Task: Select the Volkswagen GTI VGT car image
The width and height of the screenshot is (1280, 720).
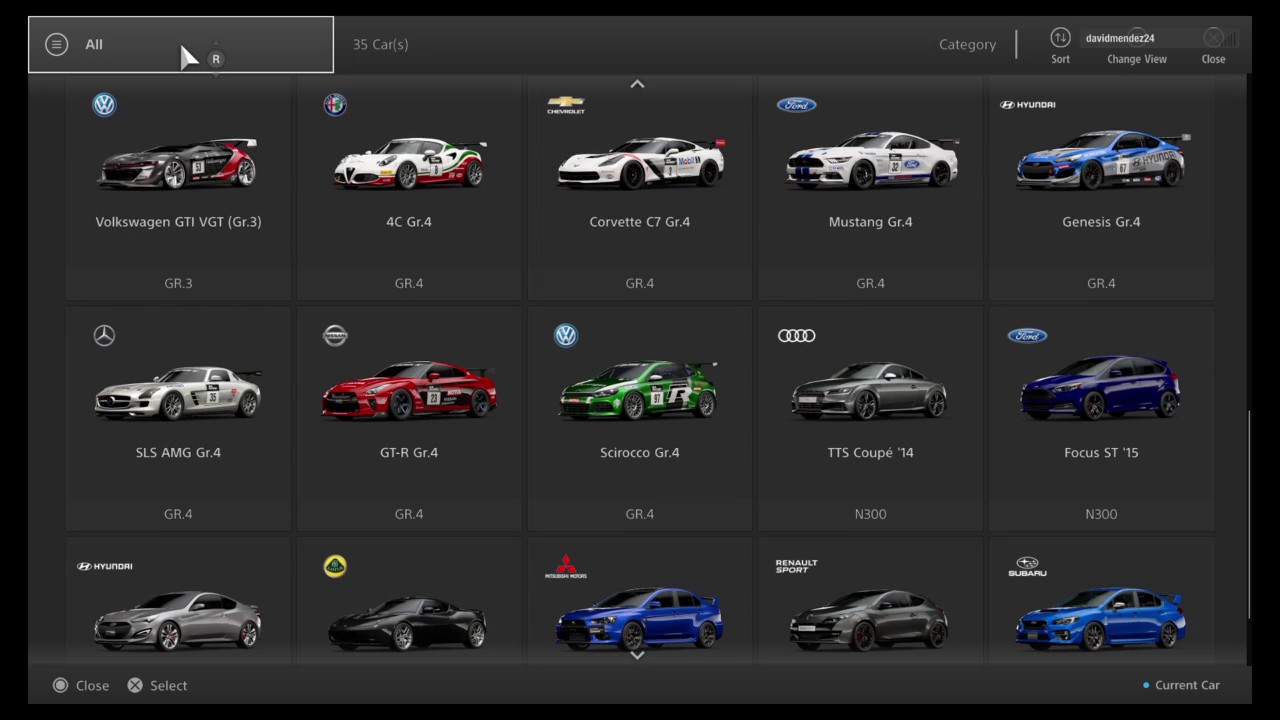Action: click(x=178, y=163)
